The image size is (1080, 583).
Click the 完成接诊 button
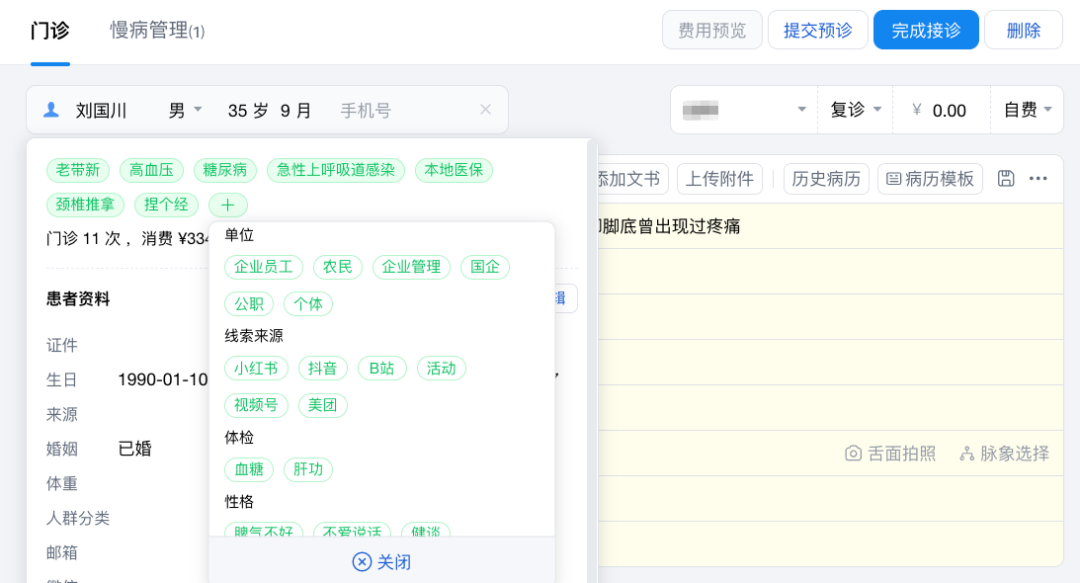(x=926, y=30)
